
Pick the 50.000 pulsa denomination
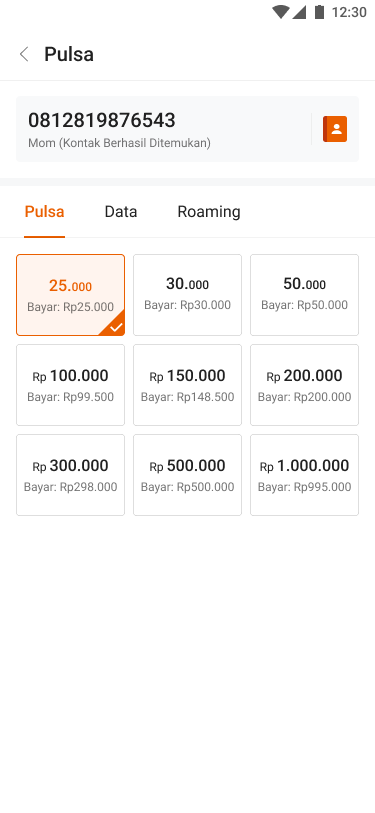pyautogui.click(x=304, y=295)
